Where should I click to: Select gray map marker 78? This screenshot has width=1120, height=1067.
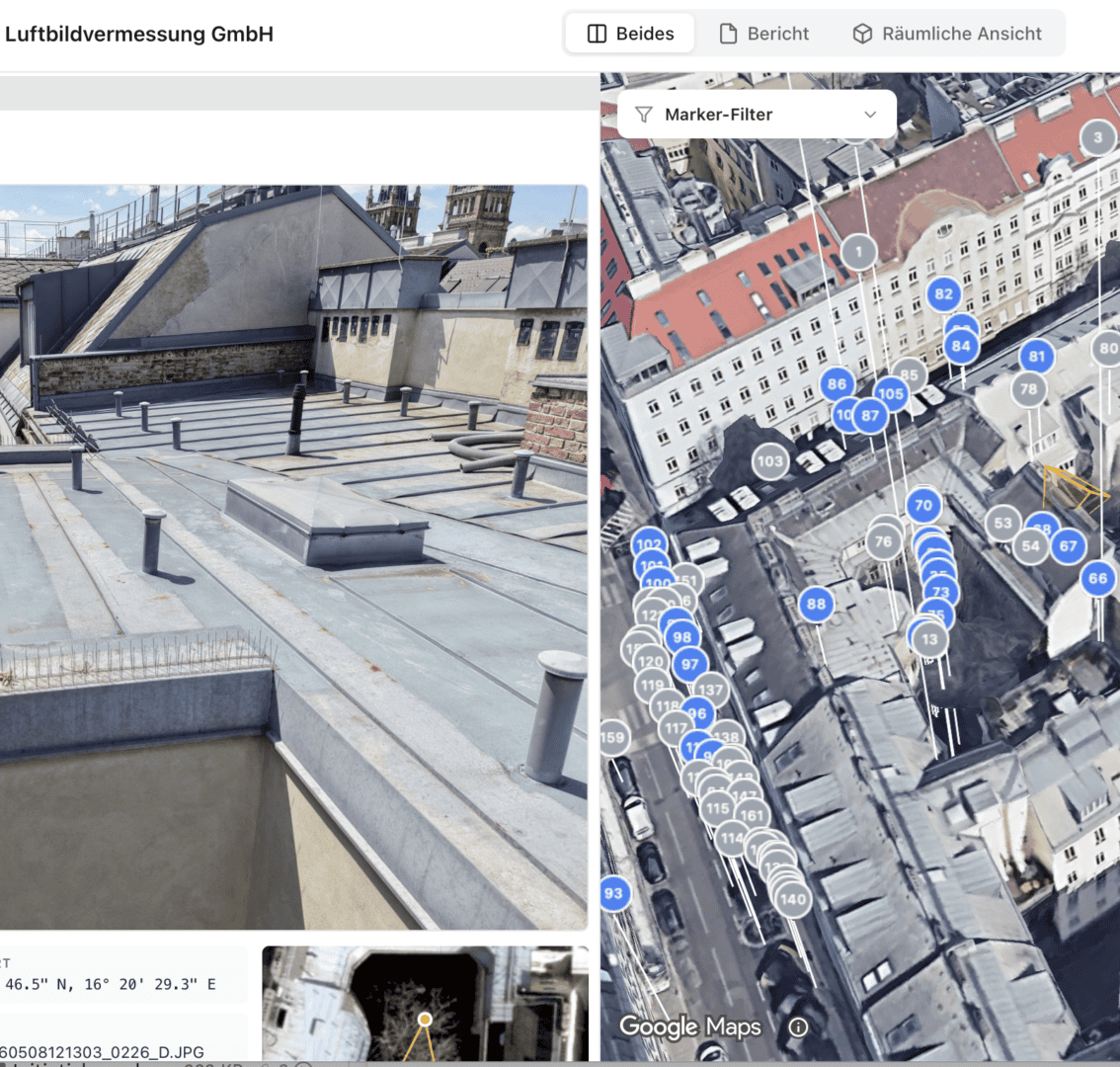pos(1028,389)
